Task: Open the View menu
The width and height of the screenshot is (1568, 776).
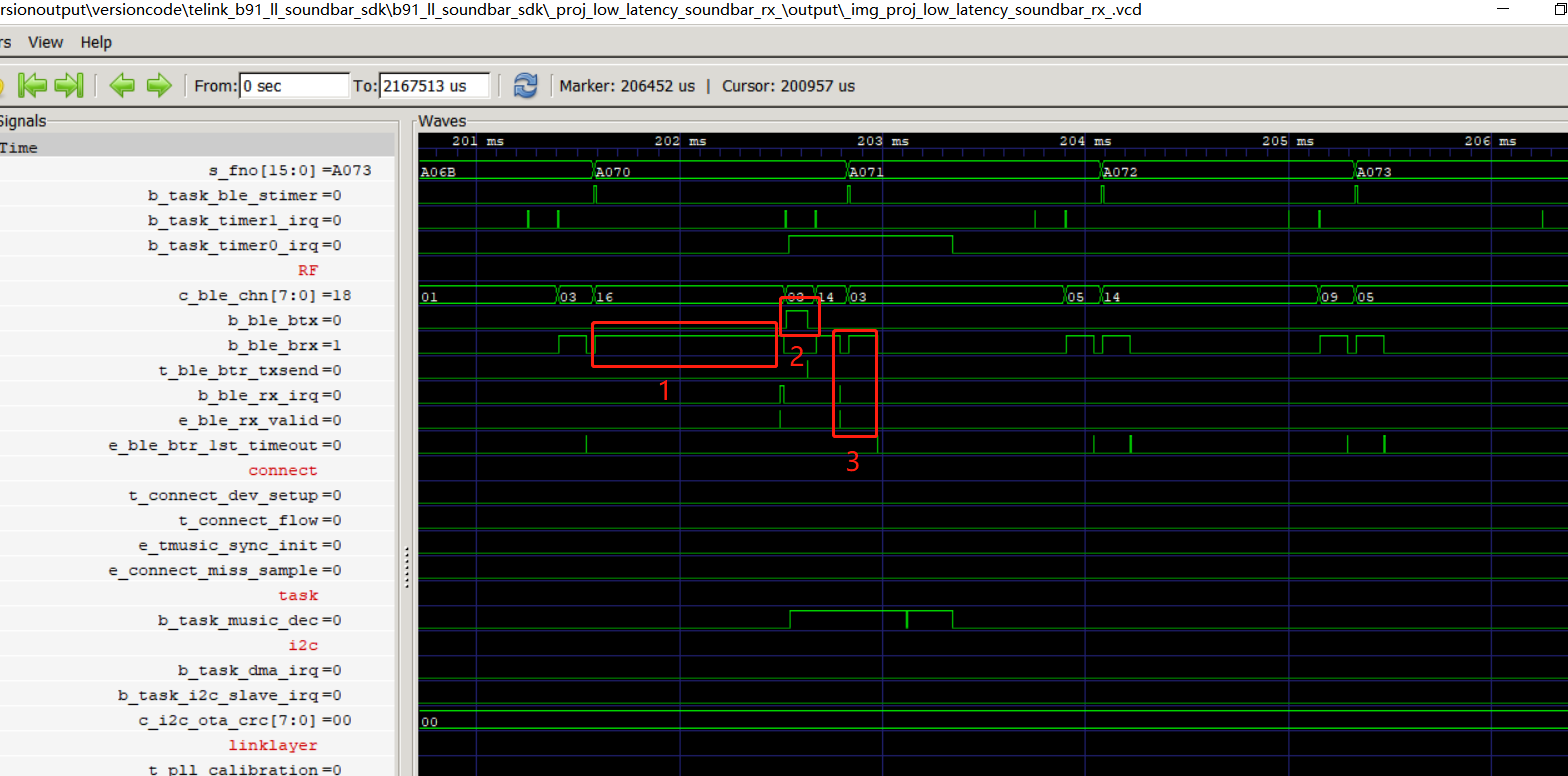Action: pos(45,42)
